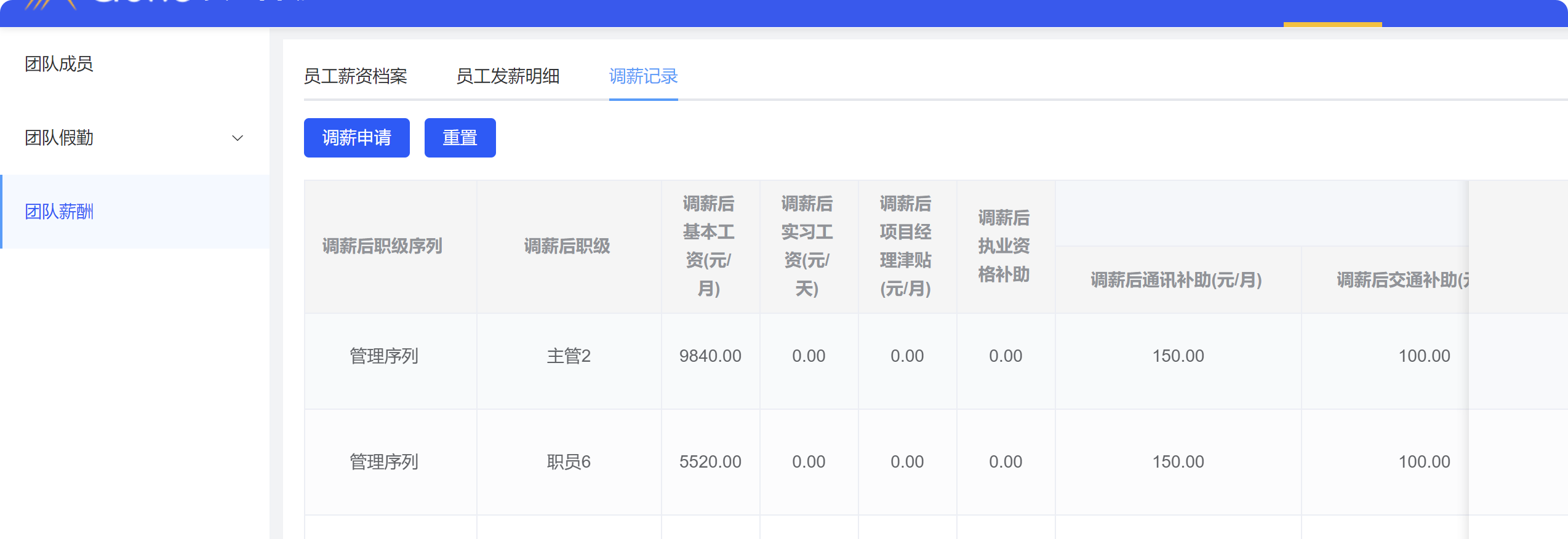Click the 调薪后项目经理津贴 column header

coord(905,246)
